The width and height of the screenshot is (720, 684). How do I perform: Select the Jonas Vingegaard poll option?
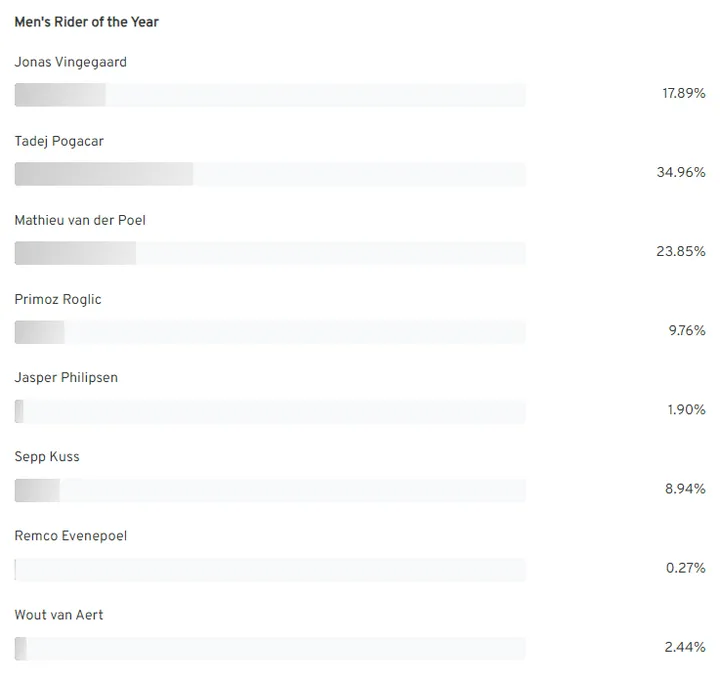(x=70, y=62)
